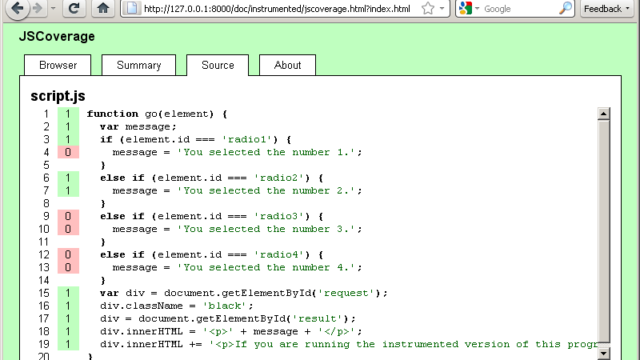The image size is (640, 360).
Task: Open the address bar history dropdown
Action: (x=442, y=9)
